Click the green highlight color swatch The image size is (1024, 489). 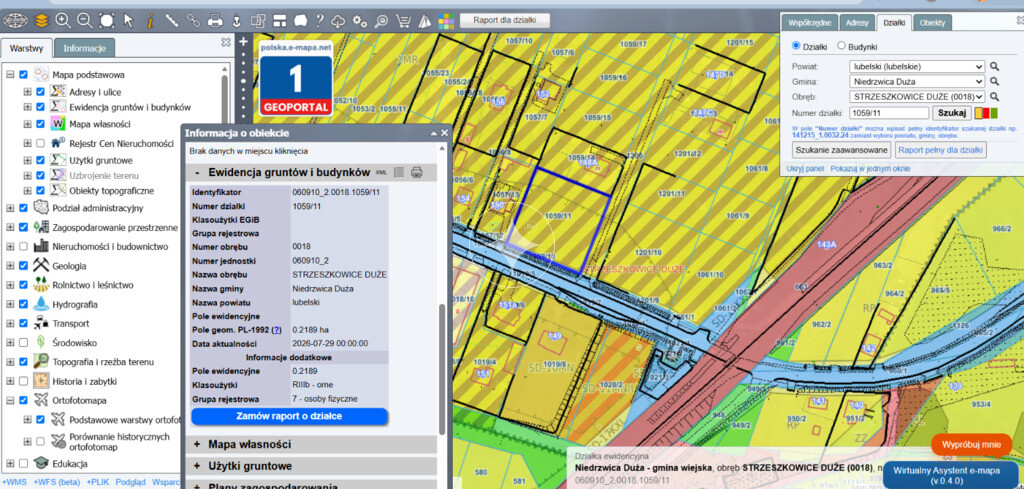pos(994,113)
